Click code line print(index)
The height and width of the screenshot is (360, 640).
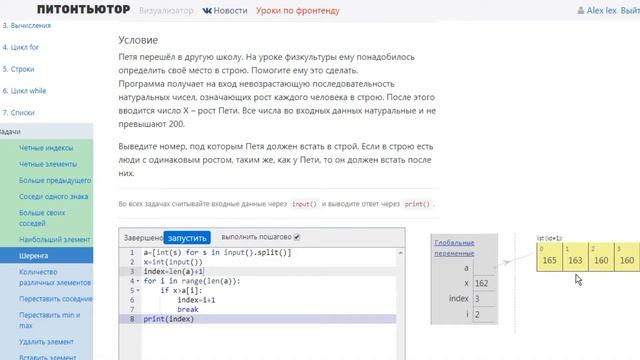(x=169, y=319)
